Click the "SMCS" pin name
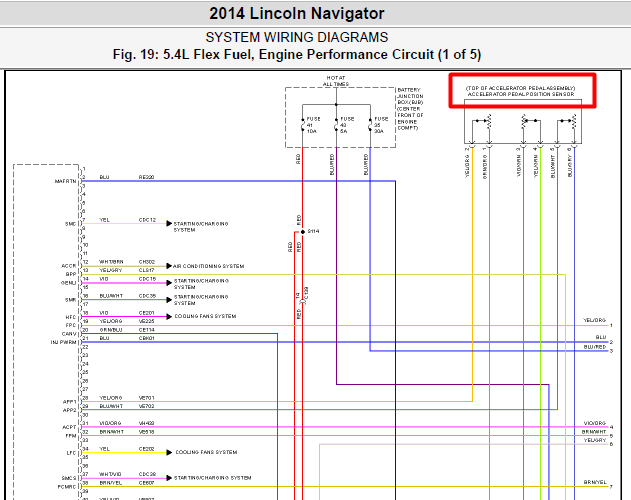 [69, 478]
